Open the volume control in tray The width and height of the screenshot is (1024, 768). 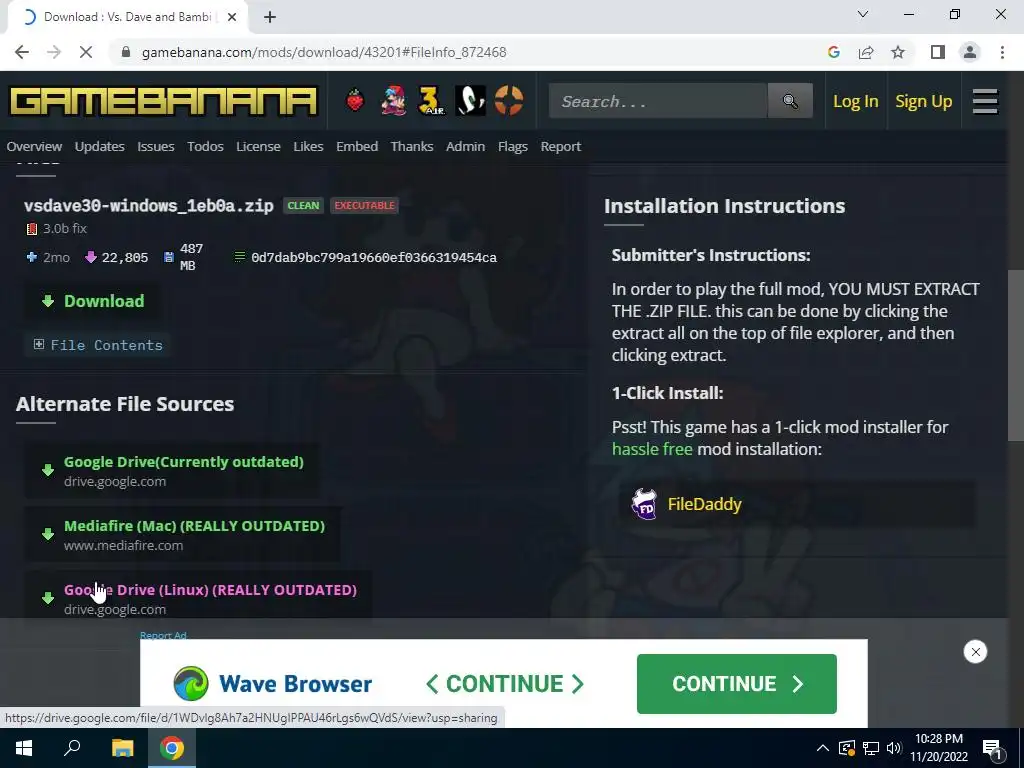(x=894, y=748)
